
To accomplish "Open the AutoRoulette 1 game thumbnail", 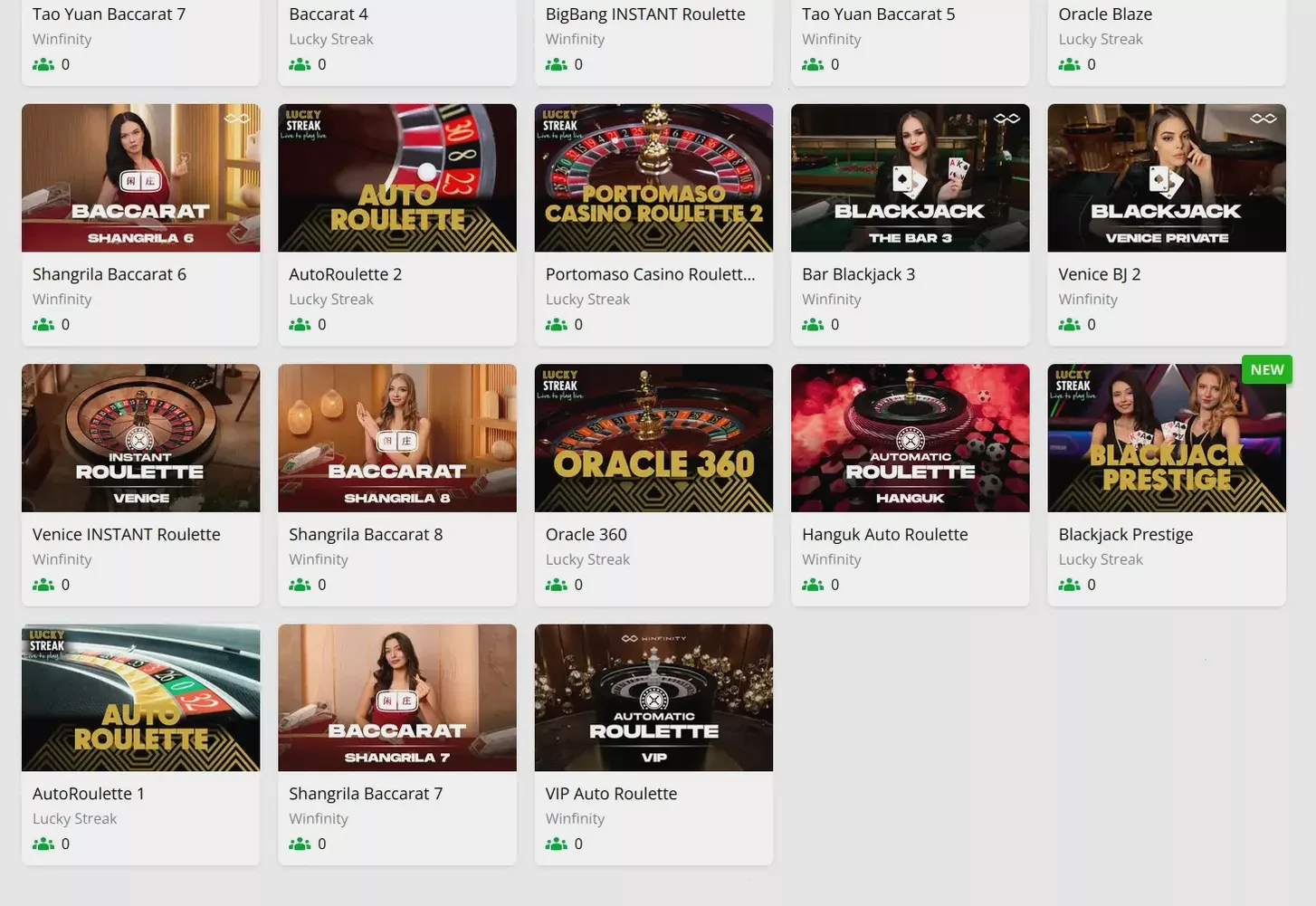I will coord(140,698).
